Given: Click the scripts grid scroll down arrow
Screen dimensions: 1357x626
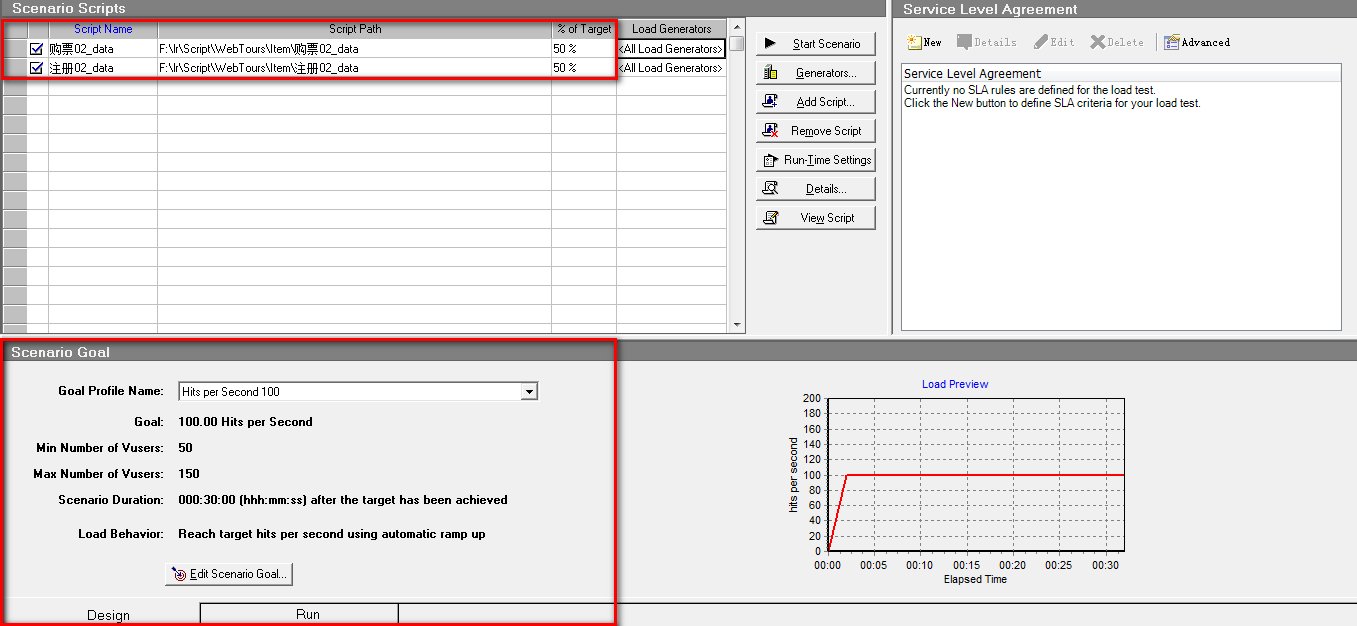Looking at the screenshot, I should tap(737, 324).
